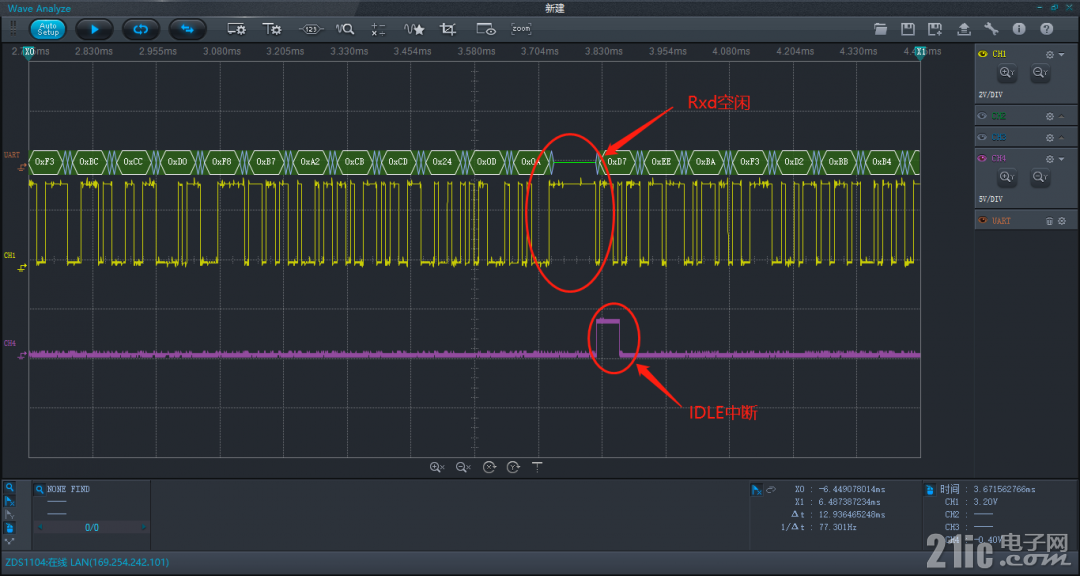
Task: Select the X1 cursor marker
Action: [x=920, y=54]
